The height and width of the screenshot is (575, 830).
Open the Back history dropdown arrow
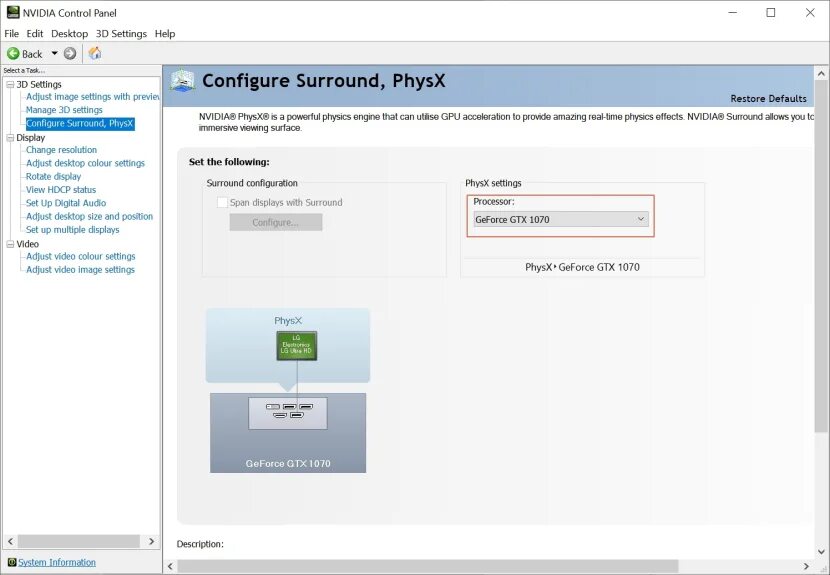(54, 53)
